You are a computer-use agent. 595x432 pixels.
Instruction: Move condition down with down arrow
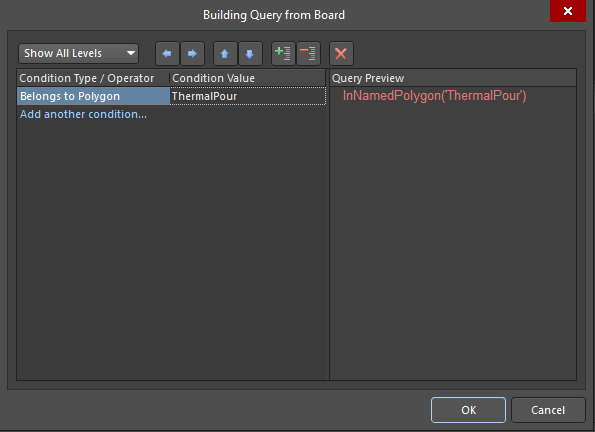[250, 54]
